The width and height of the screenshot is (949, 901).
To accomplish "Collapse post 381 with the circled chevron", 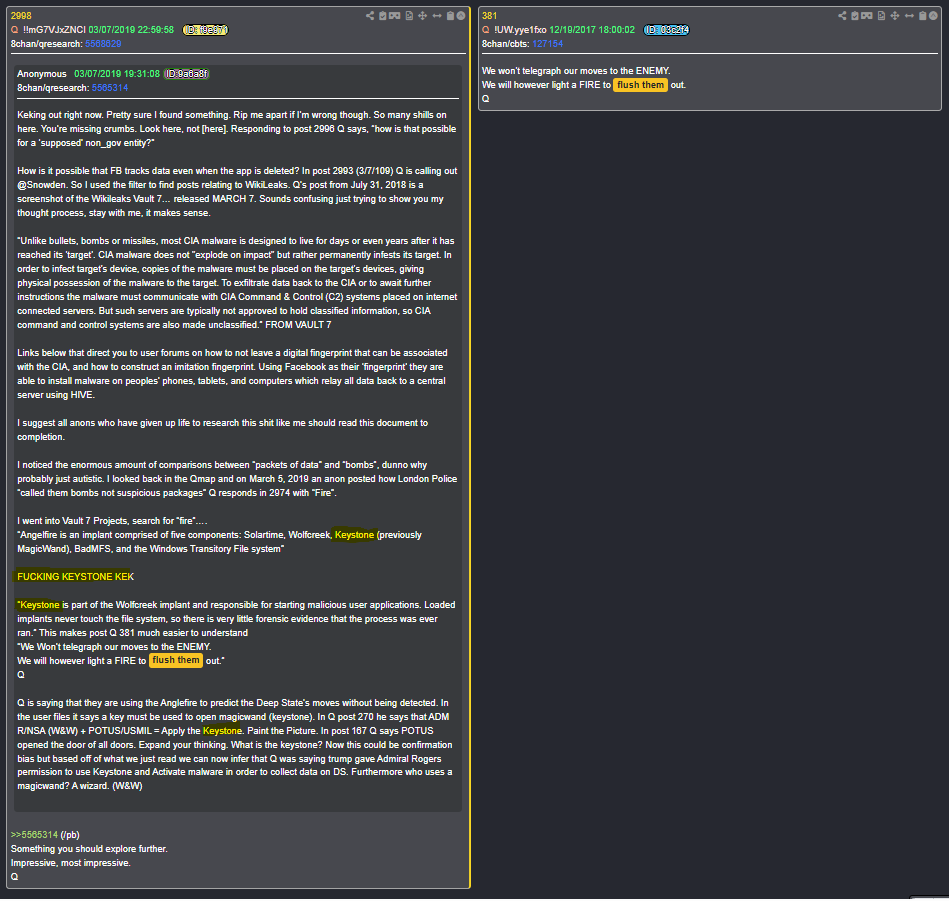I will [x=933, y=16].
